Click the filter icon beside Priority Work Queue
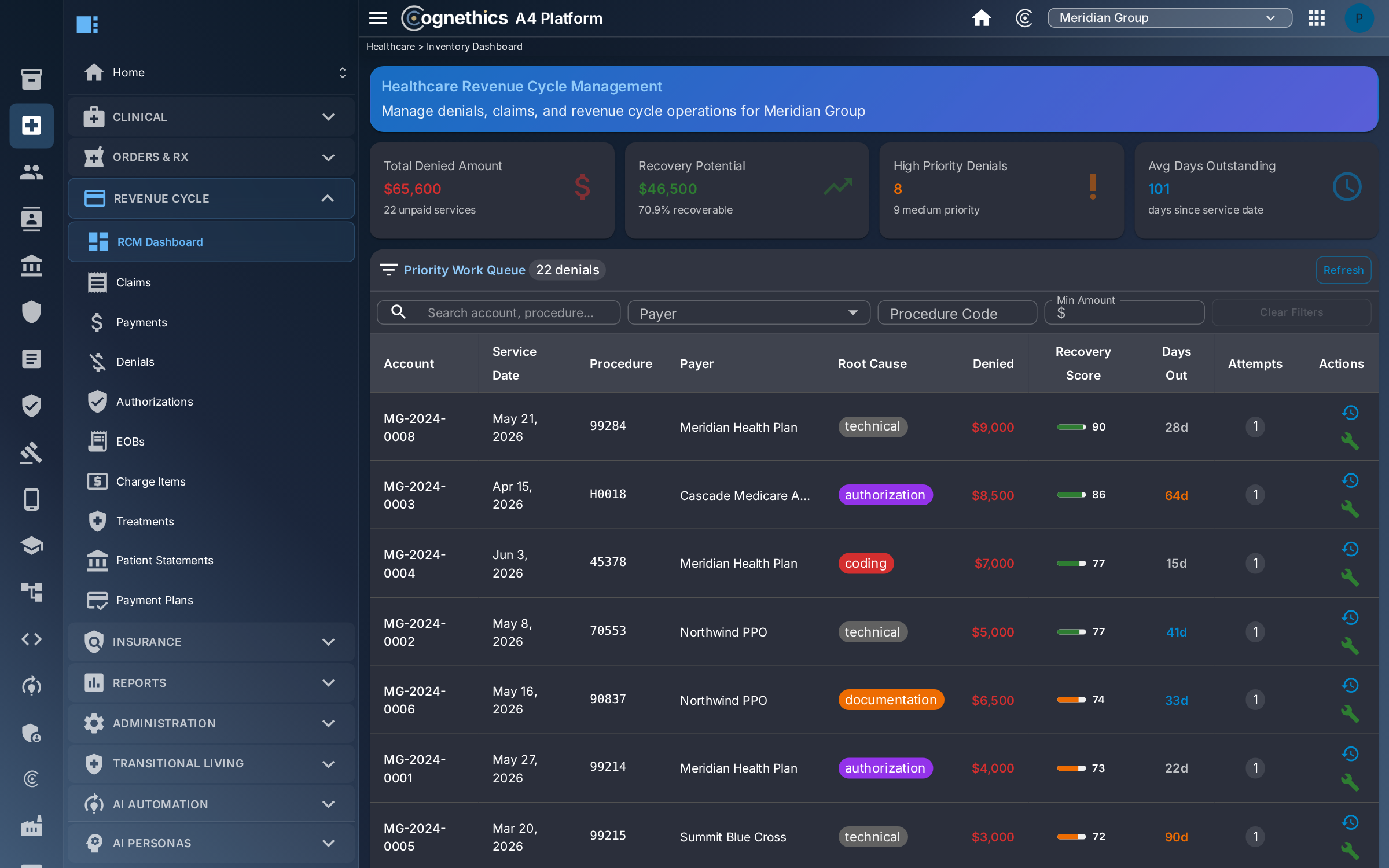Image resolution: width=1389 pixels, height=868 pixels. [388, 270]
